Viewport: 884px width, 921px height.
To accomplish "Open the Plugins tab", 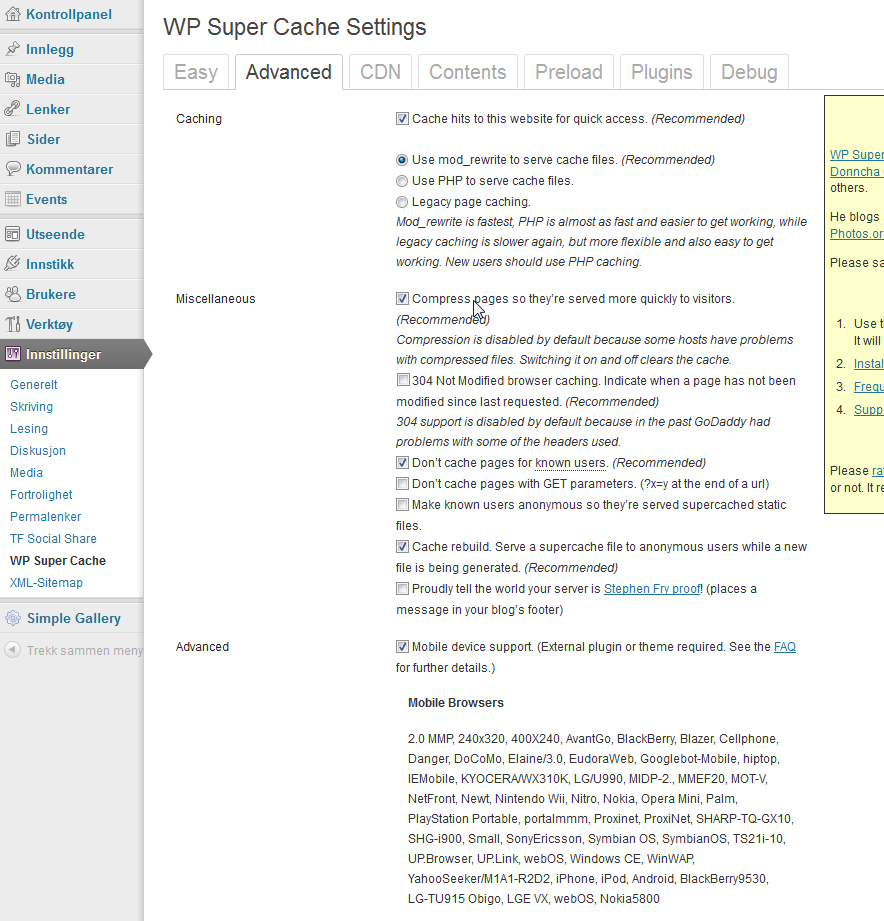I will coord(662,72).
